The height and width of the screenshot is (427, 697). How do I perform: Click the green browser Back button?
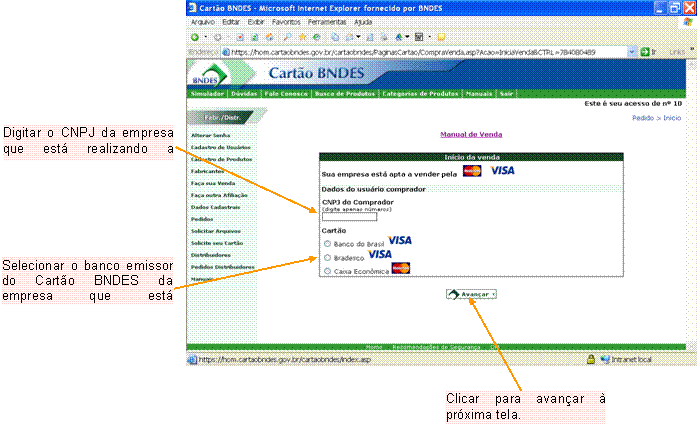pyautogui.click(x=195, y=37)
